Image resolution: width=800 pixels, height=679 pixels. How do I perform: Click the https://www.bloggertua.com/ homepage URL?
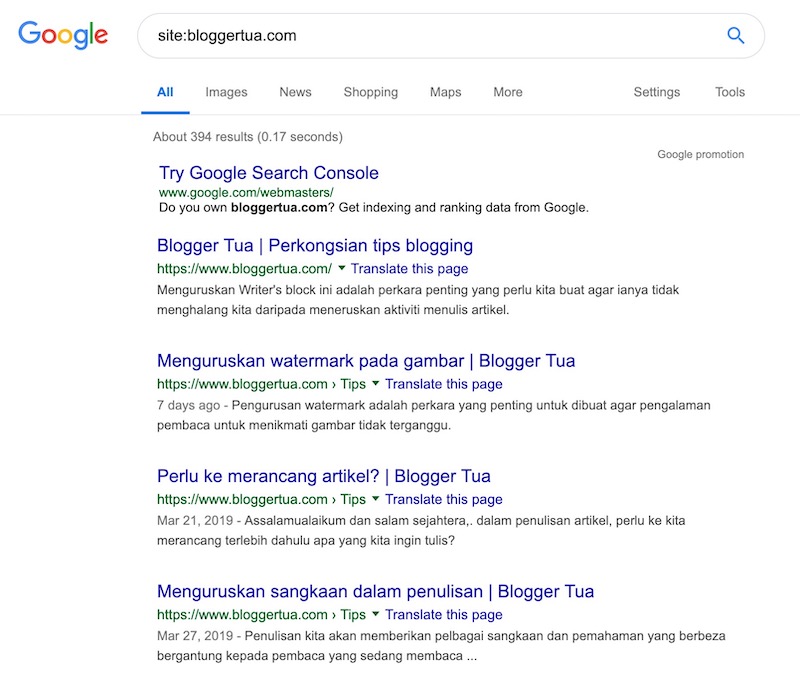pyautogui.click(x=244, y=268)
